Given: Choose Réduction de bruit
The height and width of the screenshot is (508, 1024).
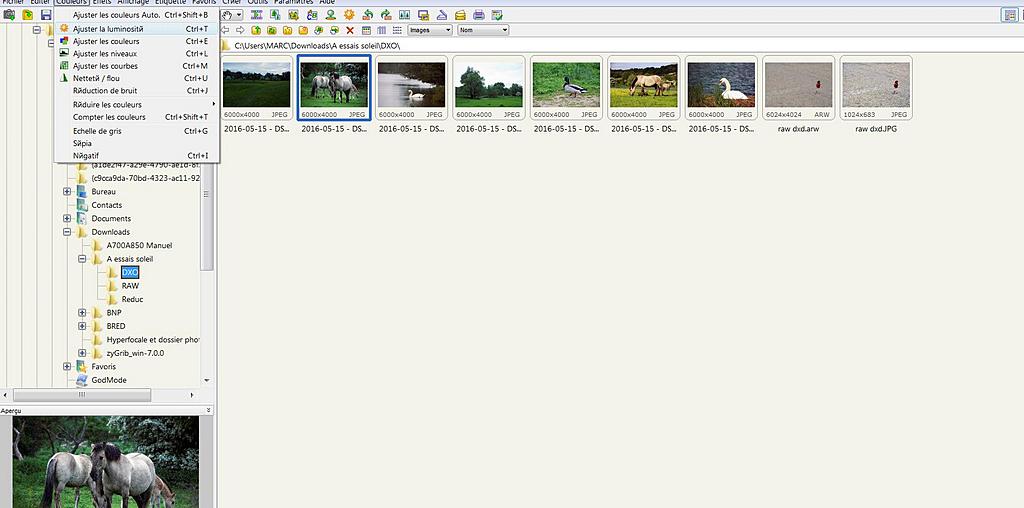Looking at the screenshot, I should [138, 91].
